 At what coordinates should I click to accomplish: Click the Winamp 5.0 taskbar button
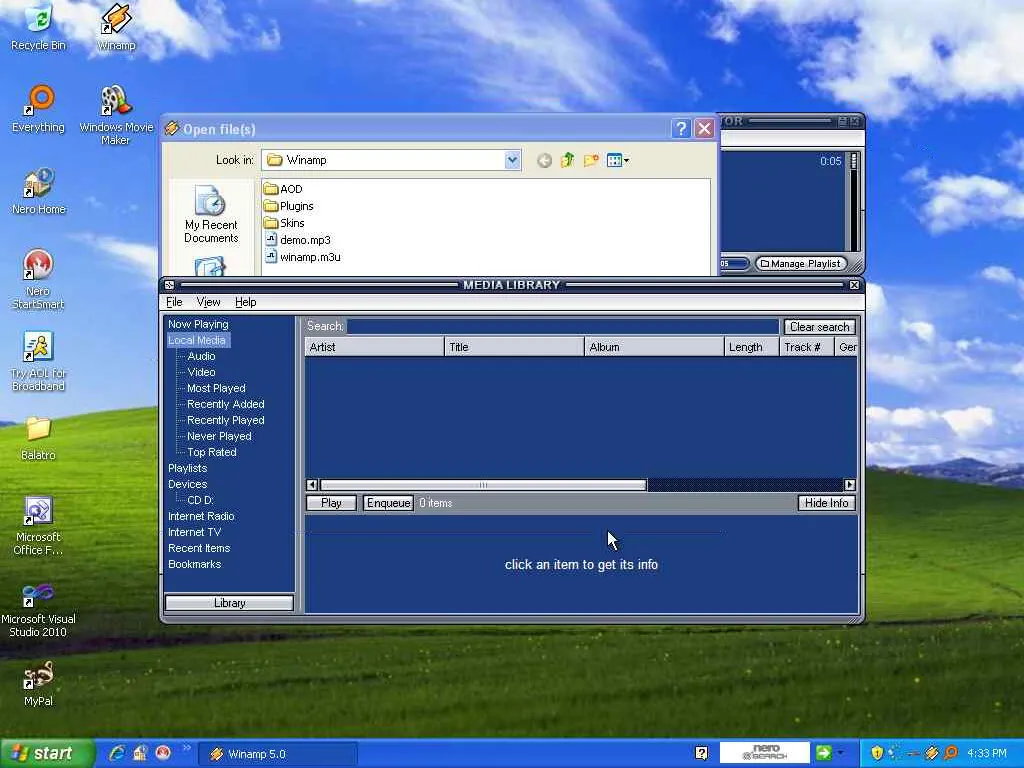[277, 754]
